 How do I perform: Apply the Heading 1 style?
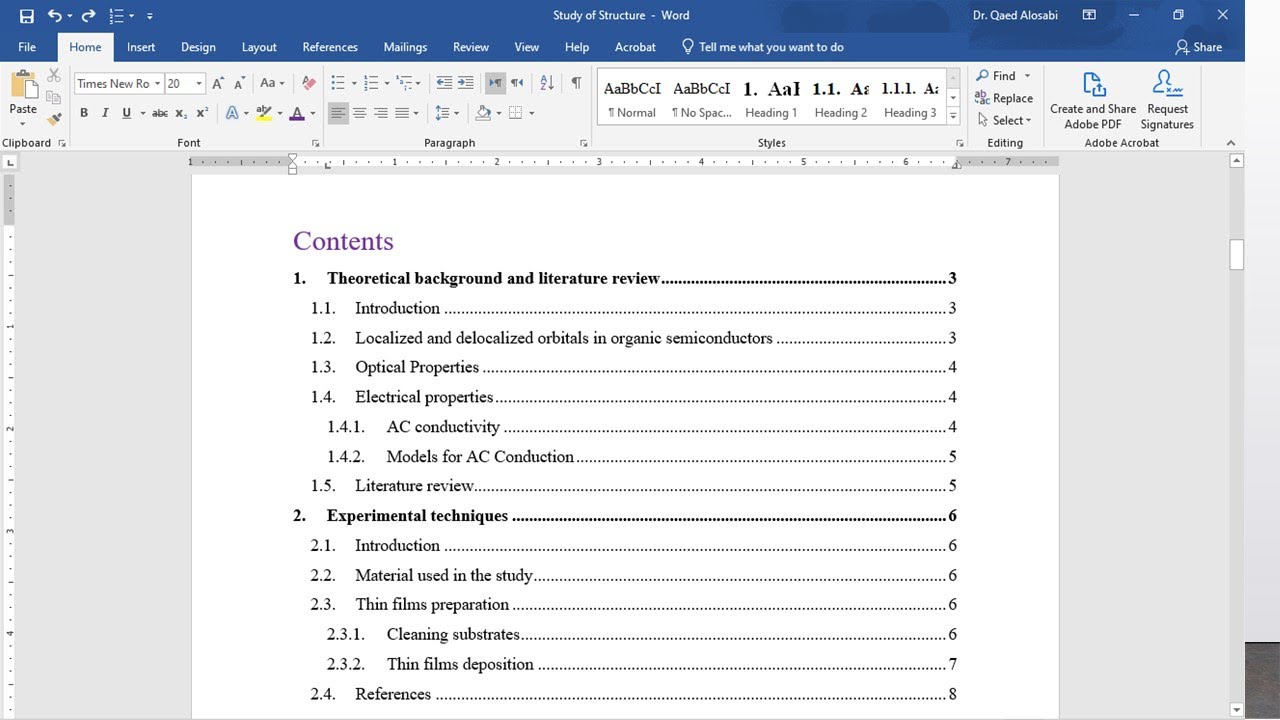(771, 98)
